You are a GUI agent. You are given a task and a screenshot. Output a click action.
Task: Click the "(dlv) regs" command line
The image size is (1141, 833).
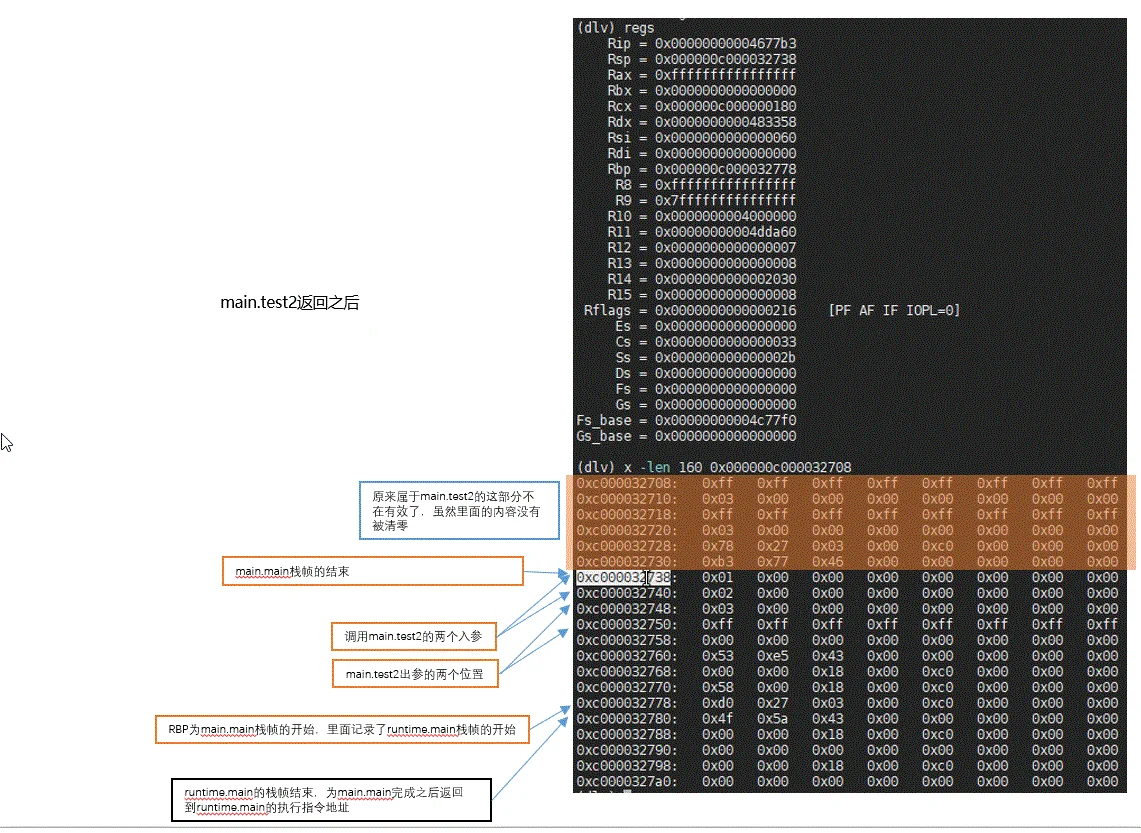click(x=616, y=28)
